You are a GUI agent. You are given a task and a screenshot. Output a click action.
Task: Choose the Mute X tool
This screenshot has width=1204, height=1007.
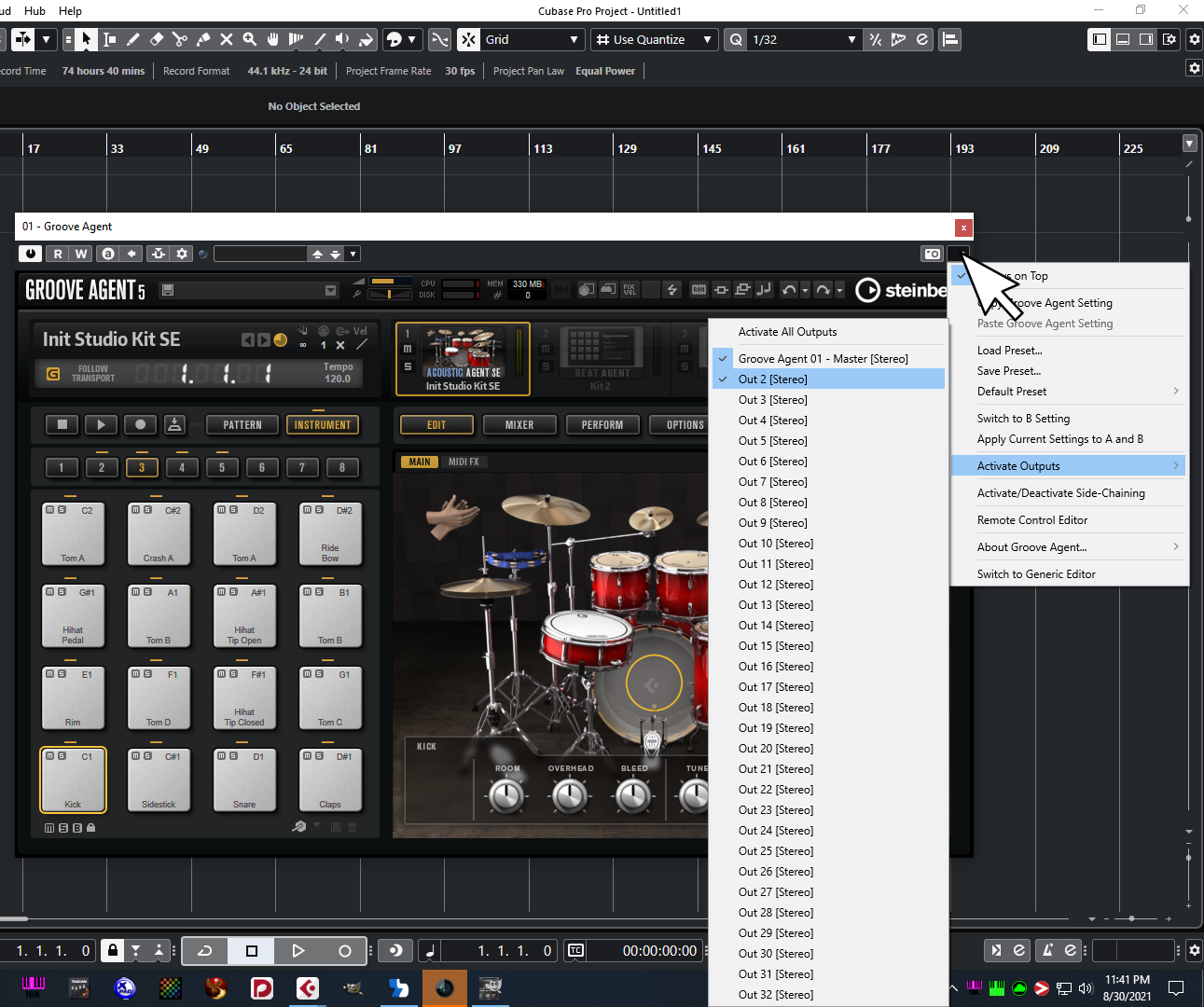pyautogui.click(x=227, y=39)
